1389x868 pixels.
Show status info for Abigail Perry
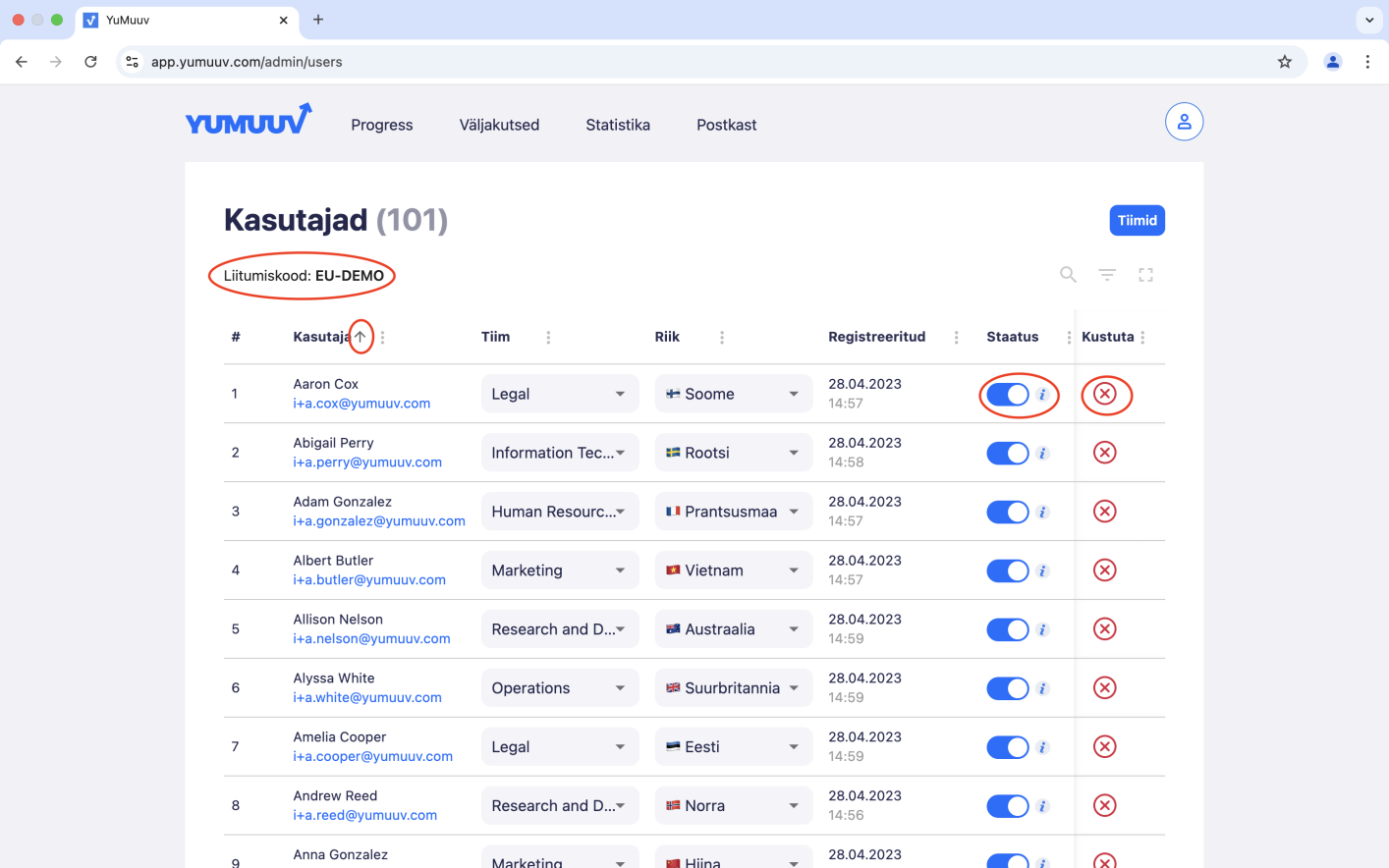coord(1043,454)
